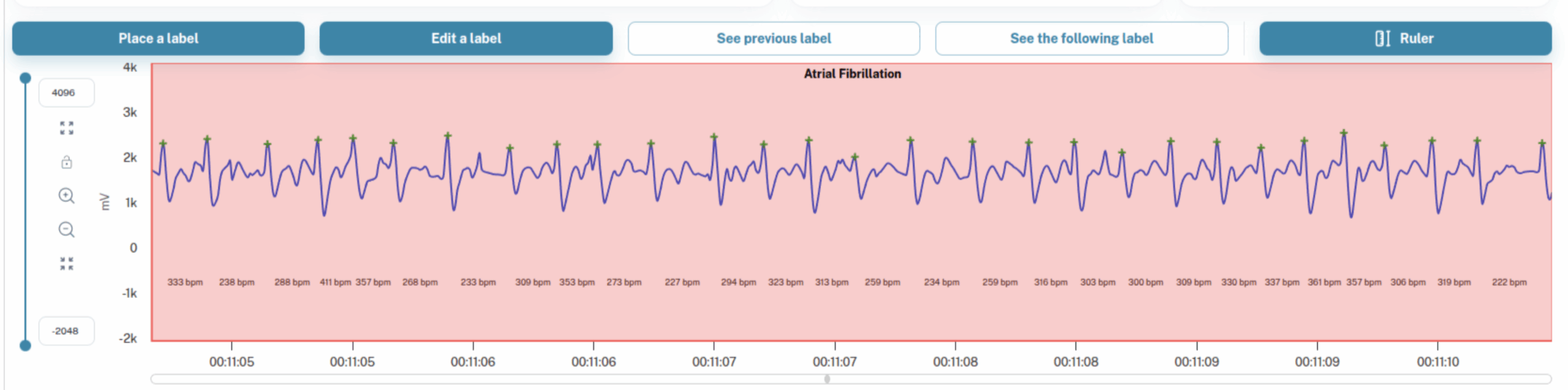Click the -2048 lower limit input field
This screenshot has height=390, width=1568.
coord(66,331)
